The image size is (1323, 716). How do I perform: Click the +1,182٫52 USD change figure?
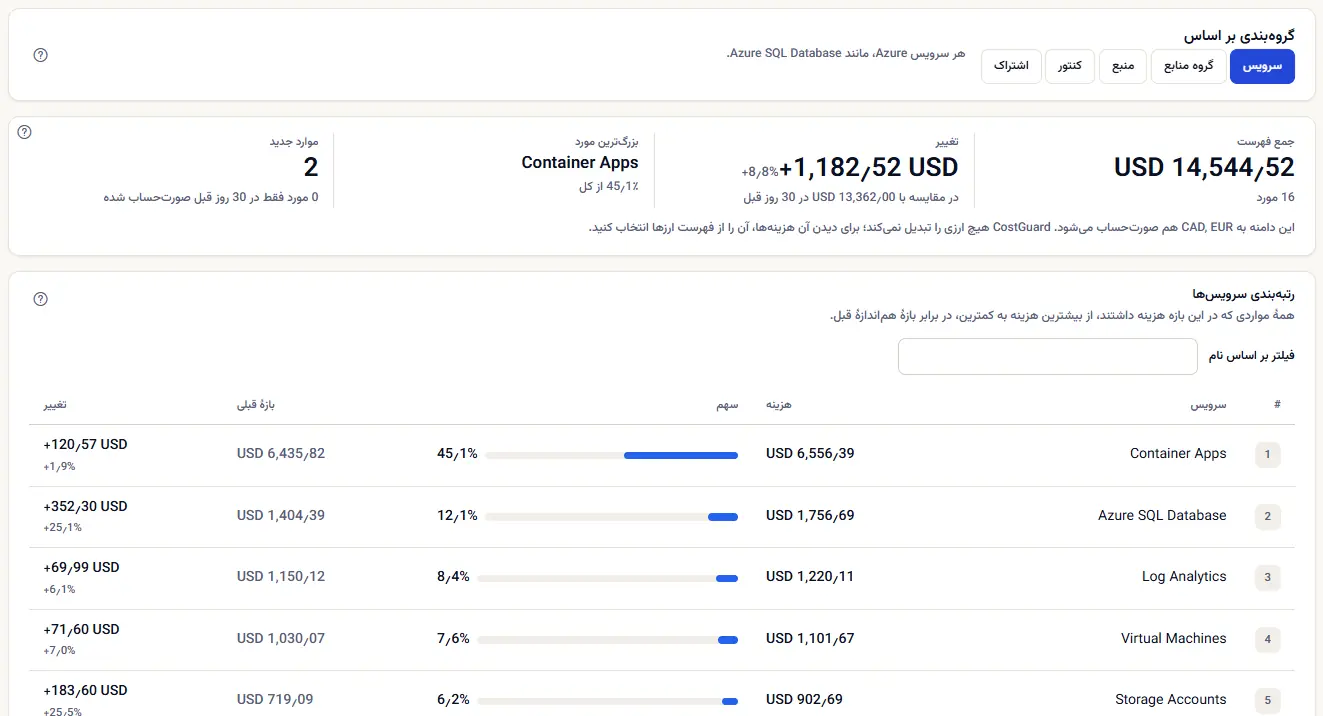(869, 167)
